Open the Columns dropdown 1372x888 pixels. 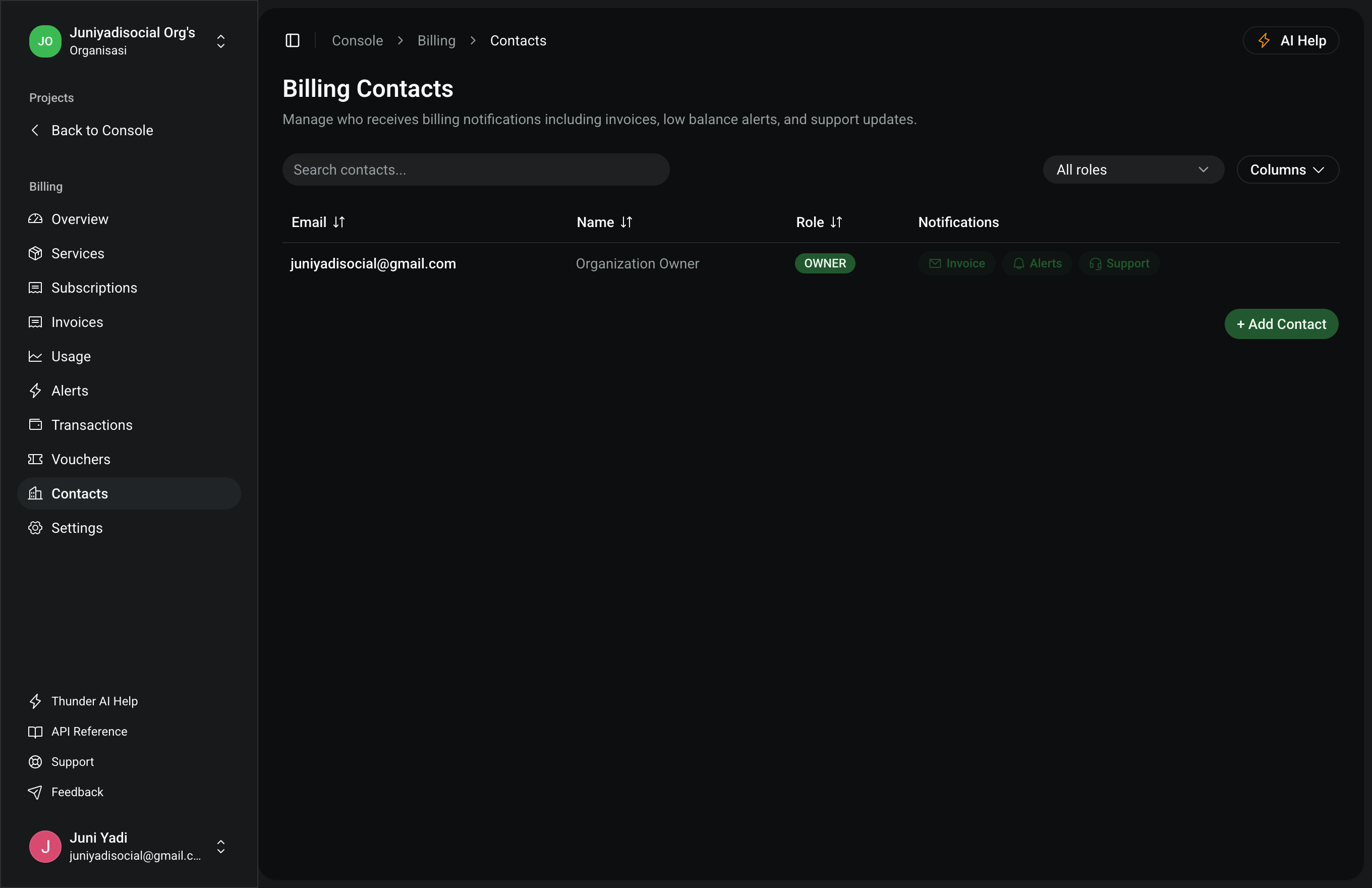click(1287, 170)
